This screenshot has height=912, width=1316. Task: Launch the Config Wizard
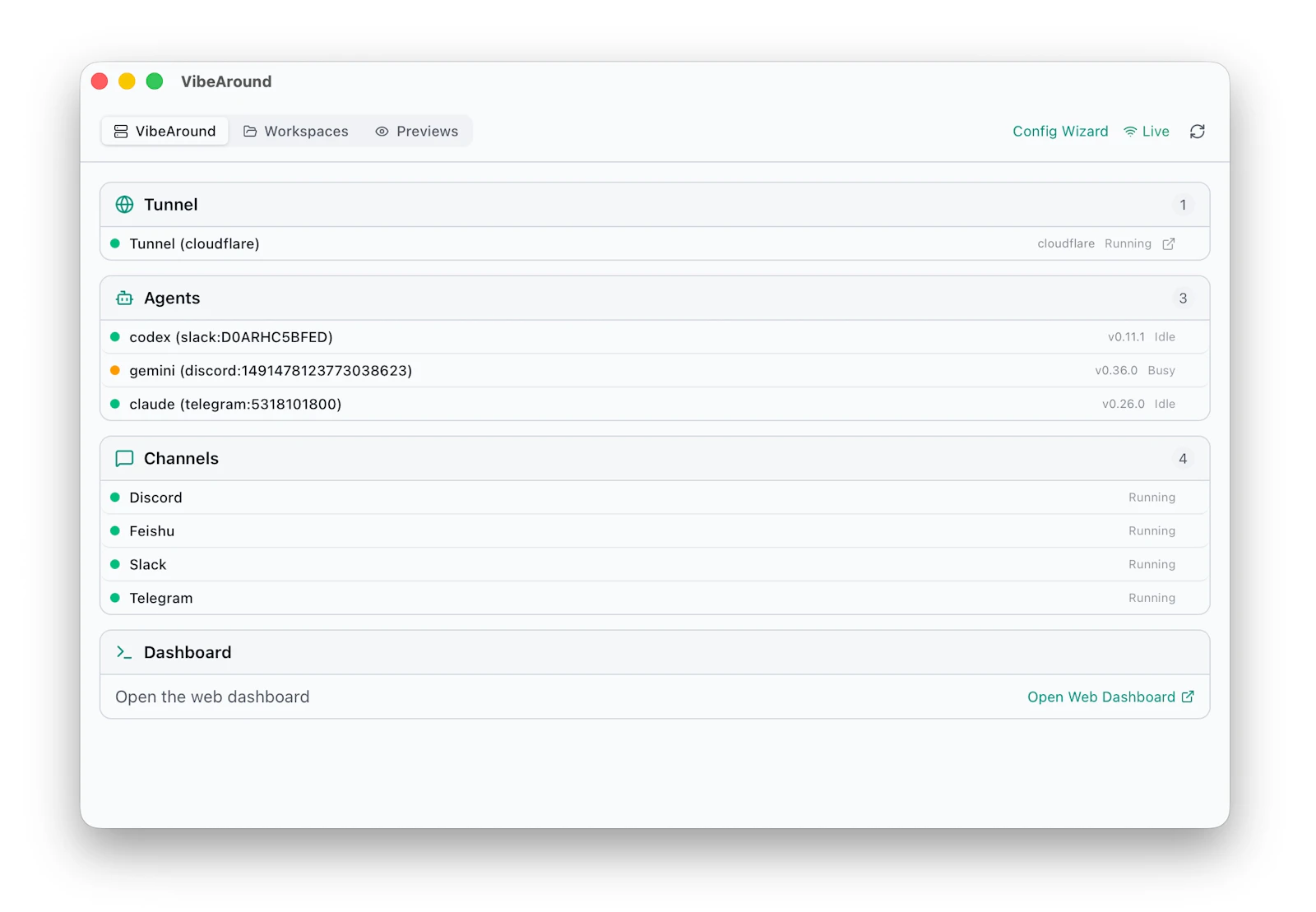point(1060,132)
